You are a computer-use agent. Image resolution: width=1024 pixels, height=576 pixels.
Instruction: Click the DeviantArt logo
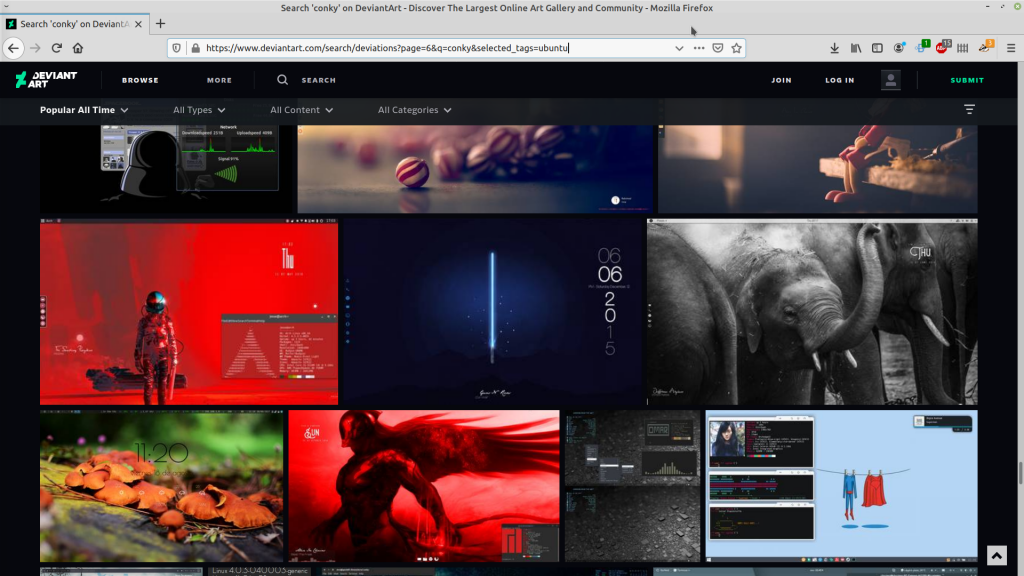click(x=35, y=80)
